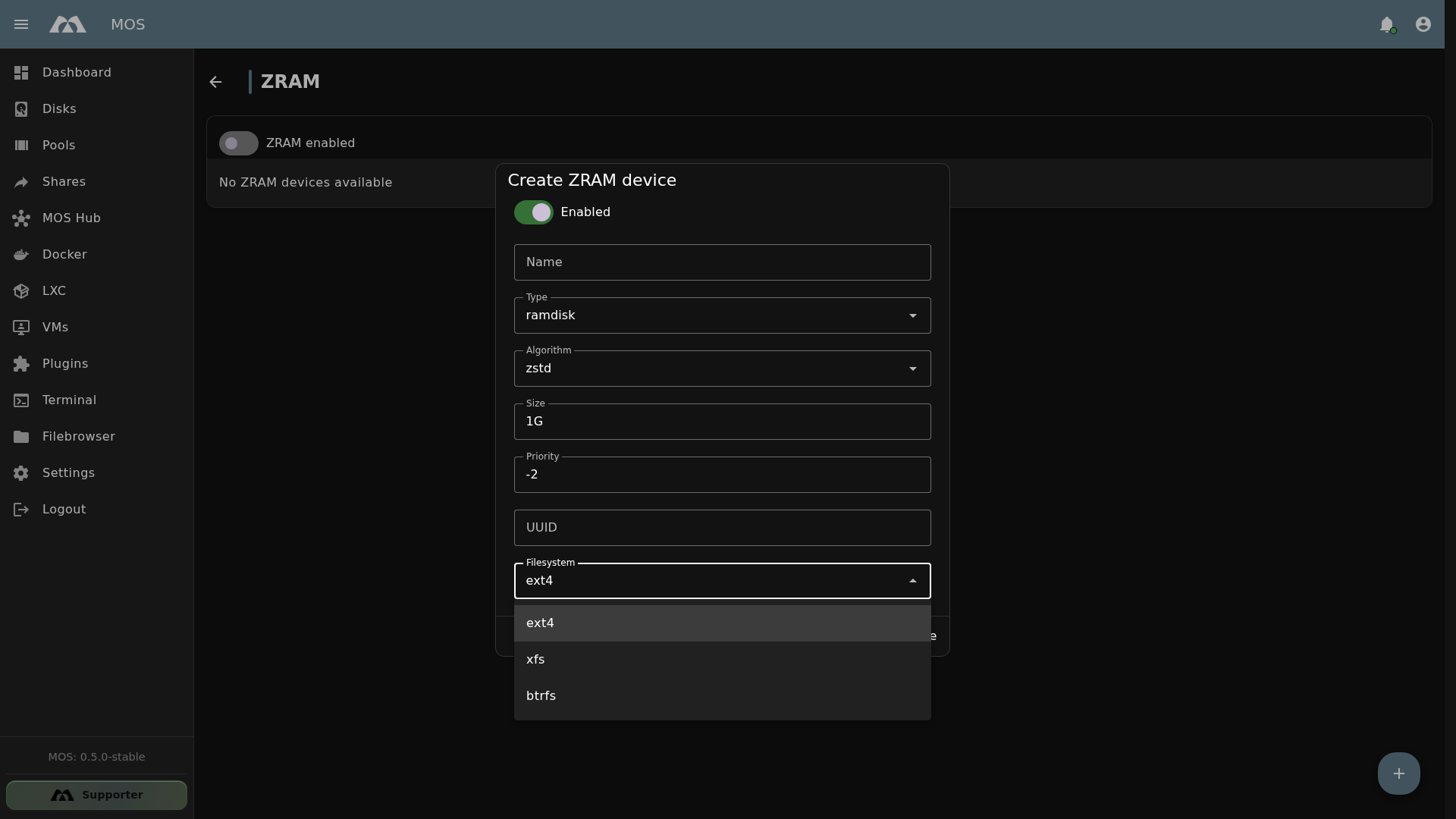
Task: Click the MOS logo in header
Action: click(67, 24)
